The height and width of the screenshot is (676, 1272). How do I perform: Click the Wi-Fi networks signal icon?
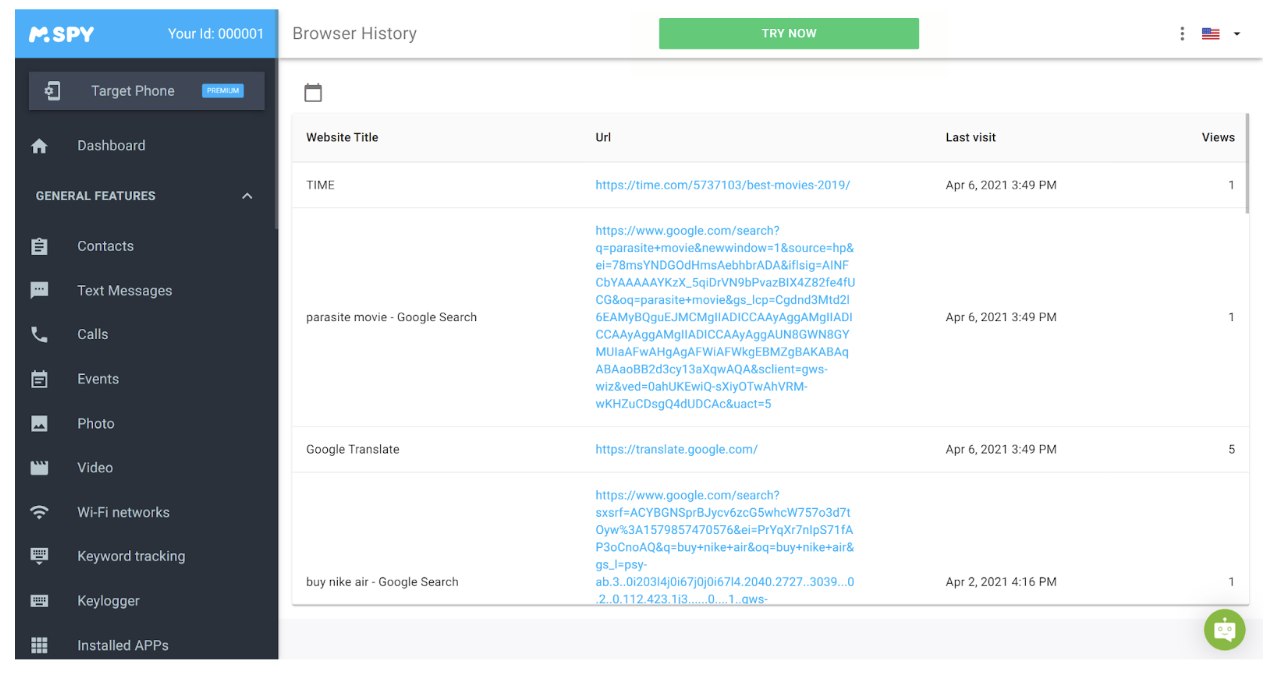[x=39, y=512]
